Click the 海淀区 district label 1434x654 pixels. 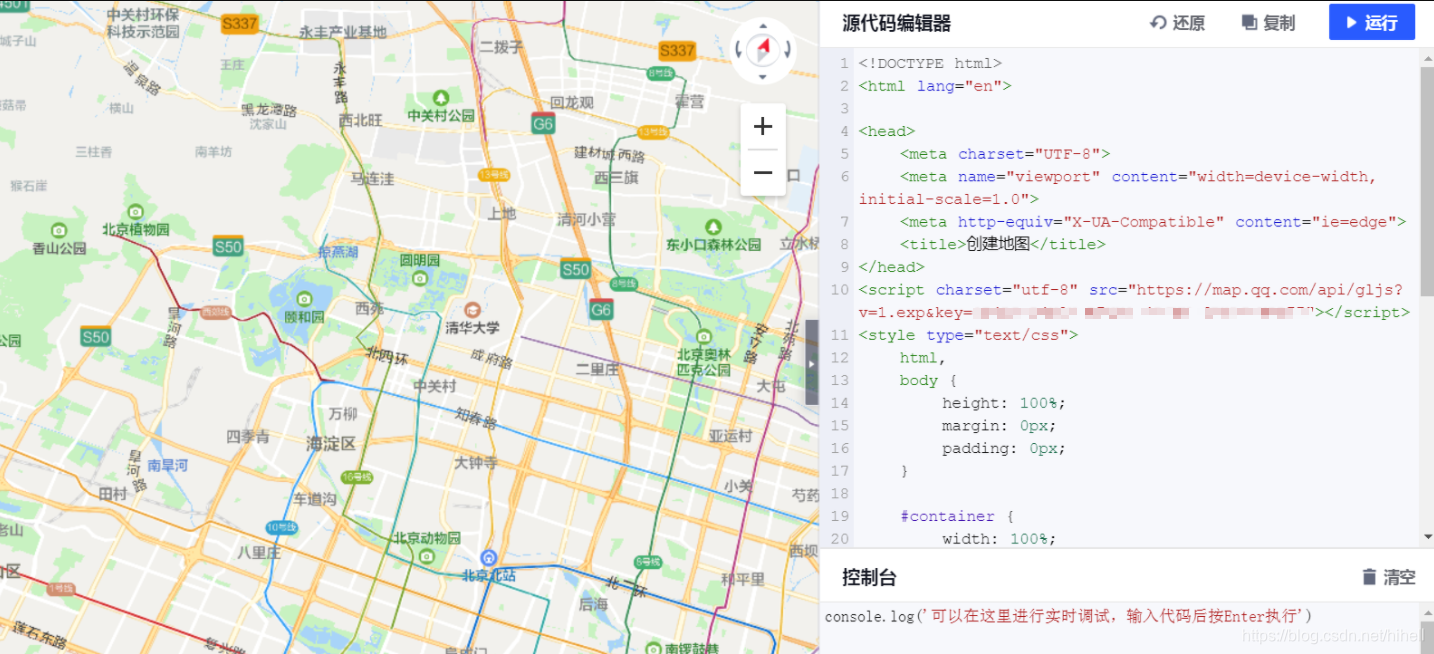tap(331, 443)
